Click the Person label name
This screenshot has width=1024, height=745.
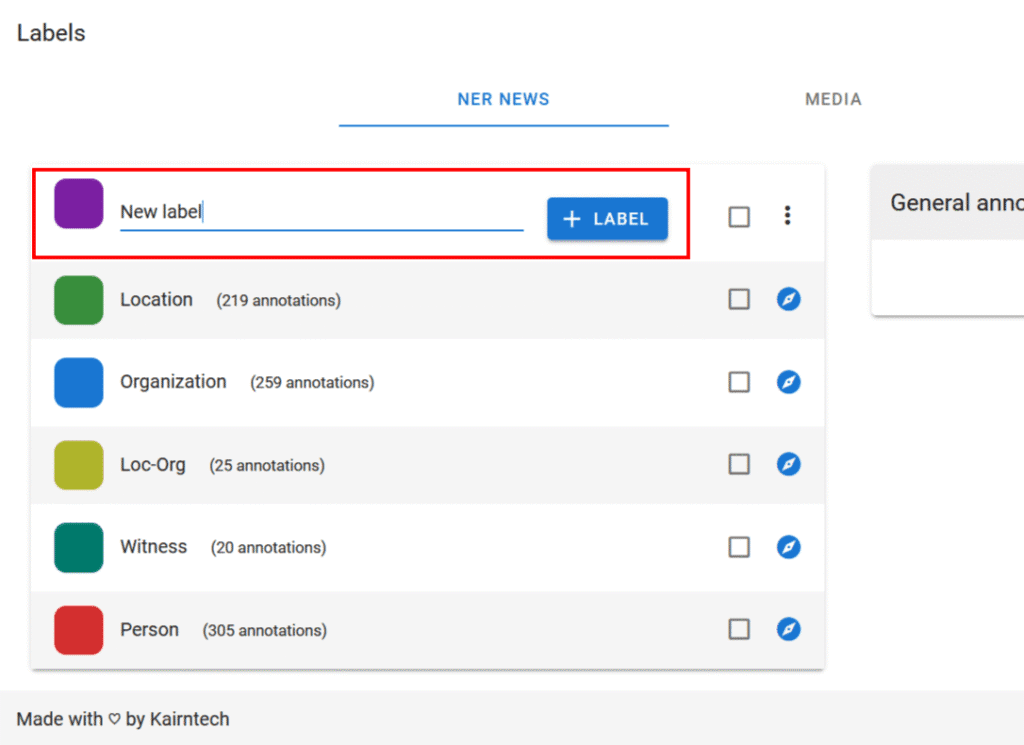tap(150, 629)
